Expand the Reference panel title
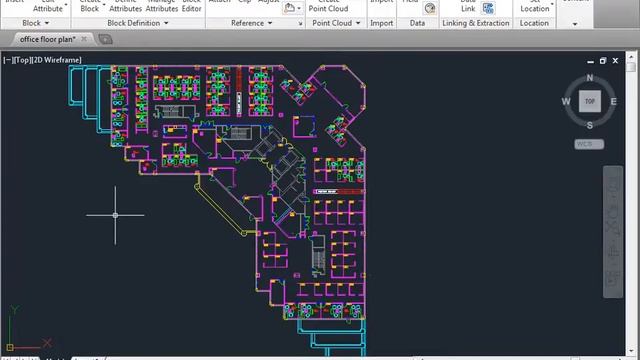Image resolution: width=640 pixels, height=360 pixels. click(251, 23)
